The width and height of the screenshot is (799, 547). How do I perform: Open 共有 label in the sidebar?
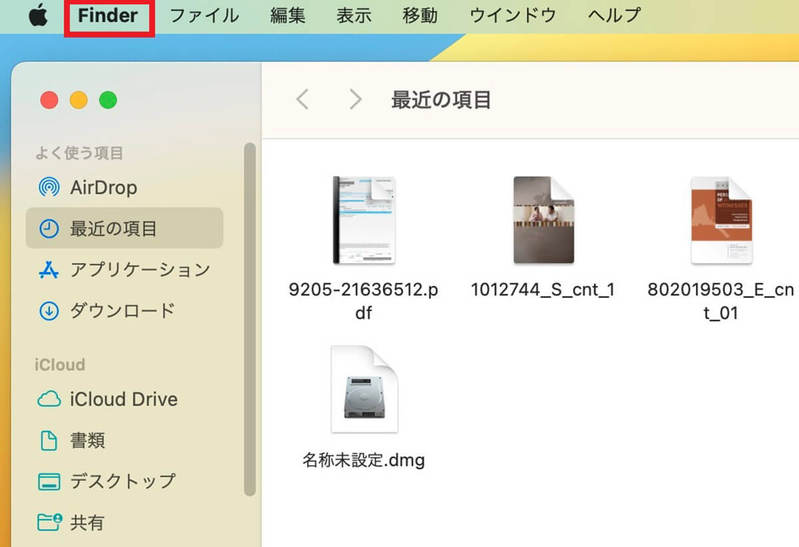point(87,523)
